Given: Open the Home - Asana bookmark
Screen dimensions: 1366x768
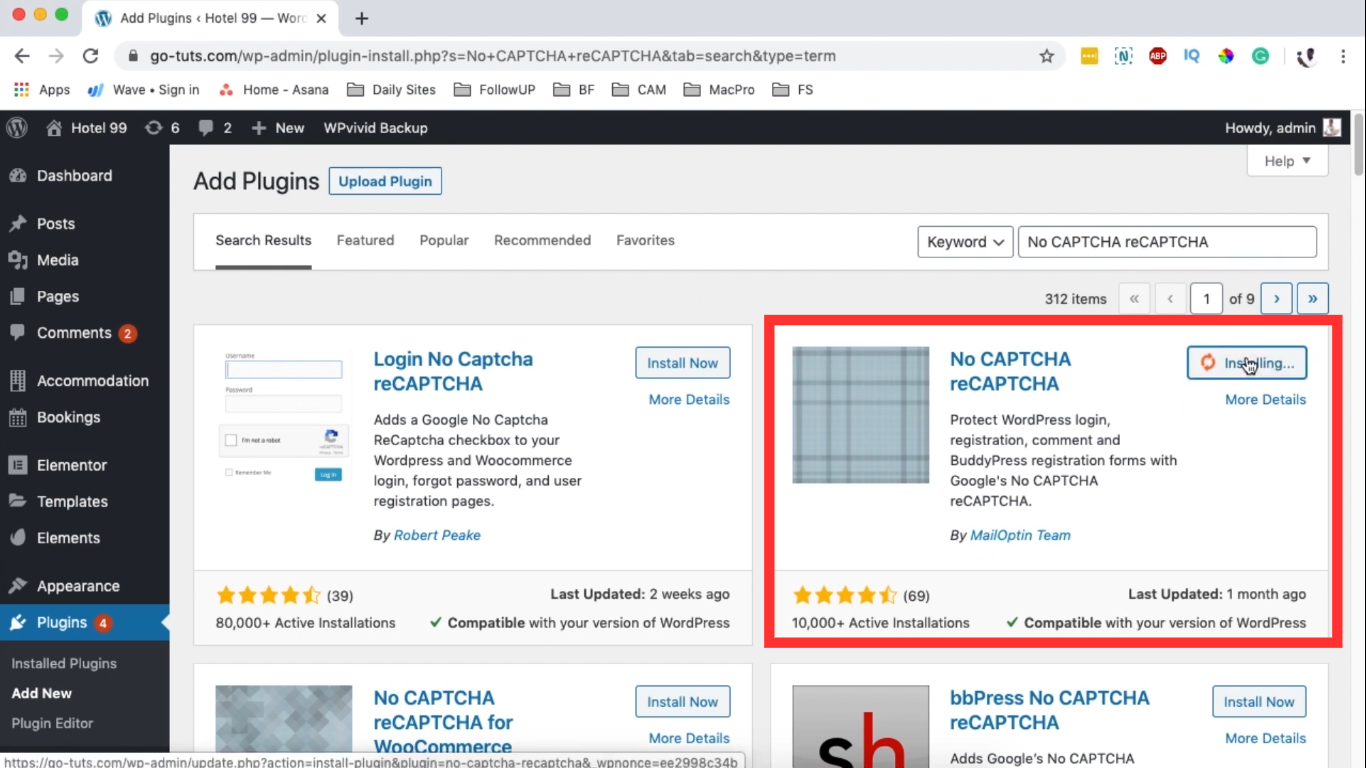Looking at the screenshot, I should pos(273,89).
